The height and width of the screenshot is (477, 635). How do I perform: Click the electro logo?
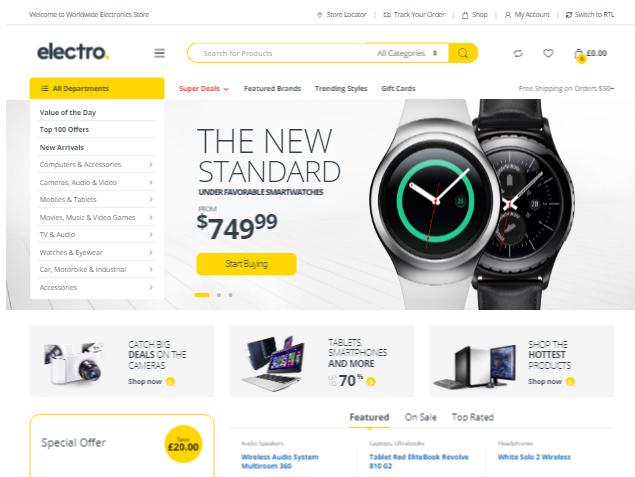[x=73, y=52]
